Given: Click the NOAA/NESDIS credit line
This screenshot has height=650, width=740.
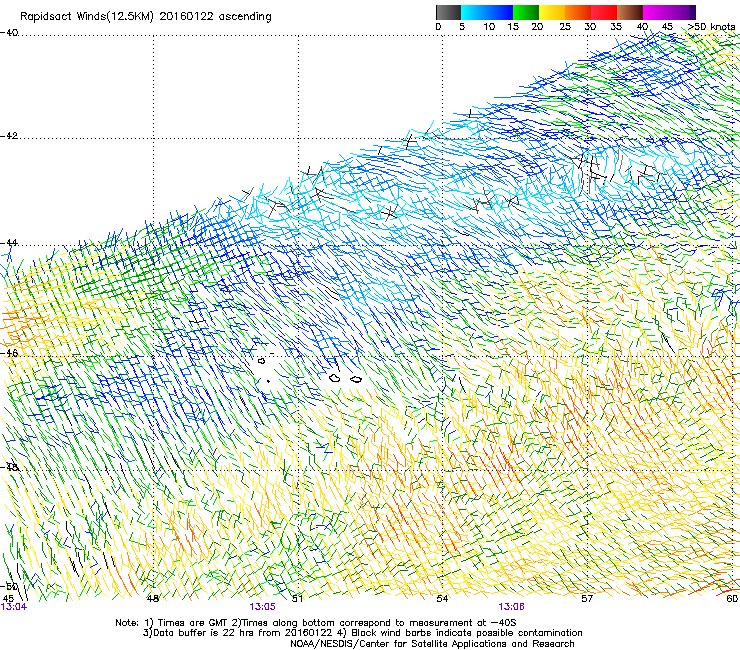Looking at the screenshot, I should tap(432, 644).
